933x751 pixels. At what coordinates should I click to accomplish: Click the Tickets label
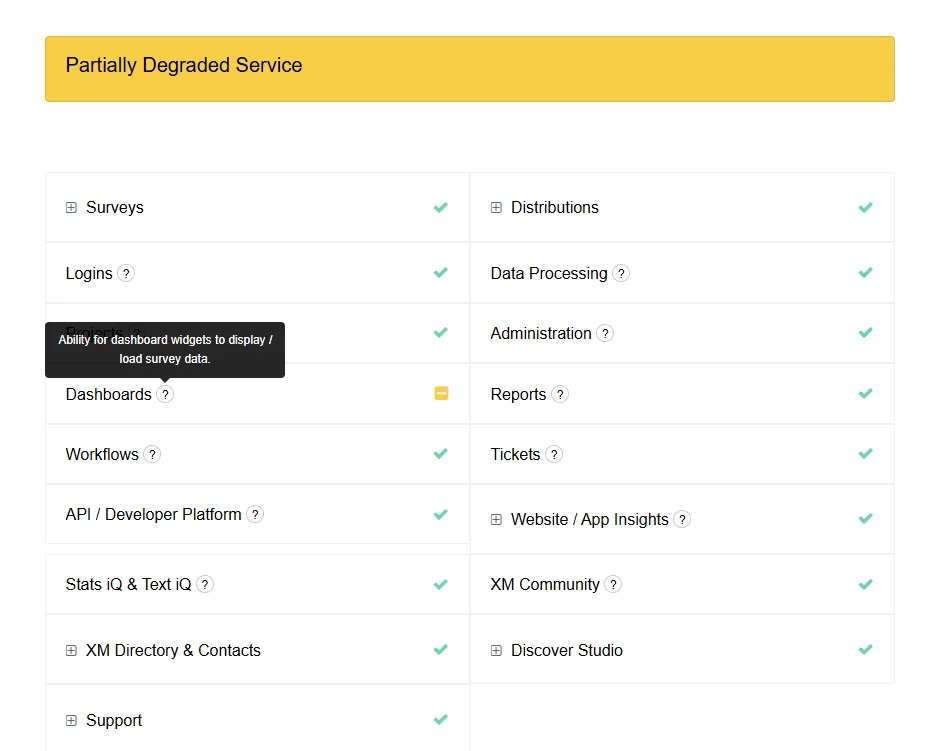(516, 455)
